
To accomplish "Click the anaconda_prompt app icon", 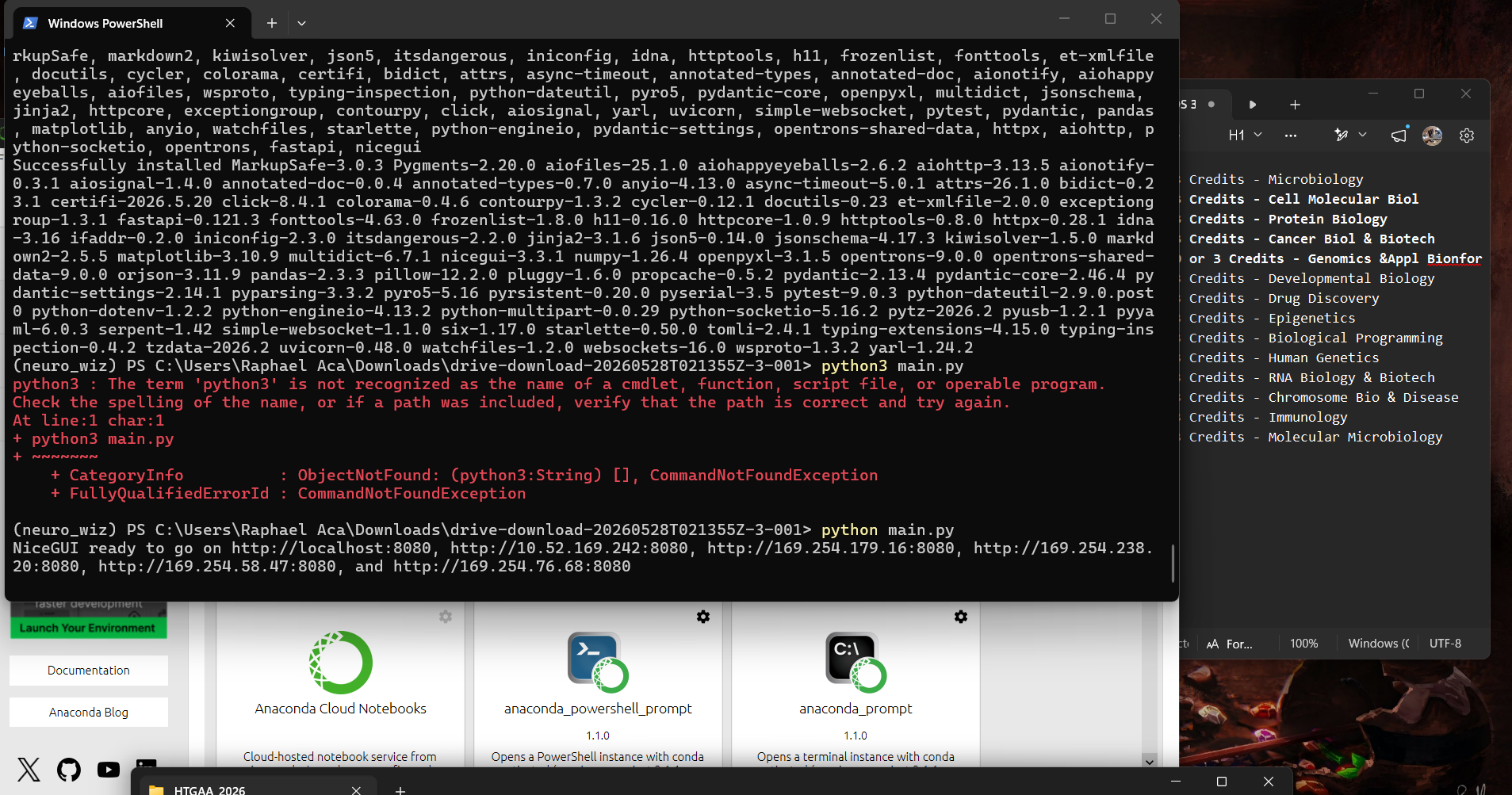I will pos(856,663).
